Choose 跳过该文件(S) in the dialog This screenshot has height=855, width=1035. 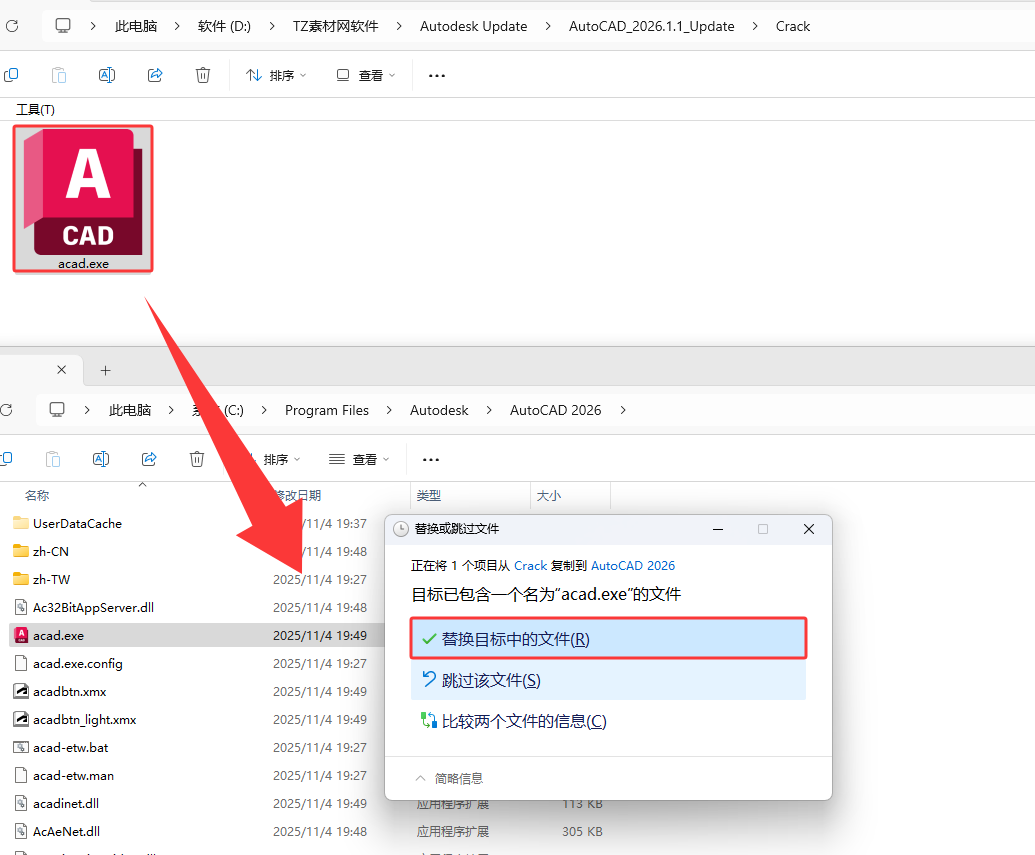[x=608, y=680]
